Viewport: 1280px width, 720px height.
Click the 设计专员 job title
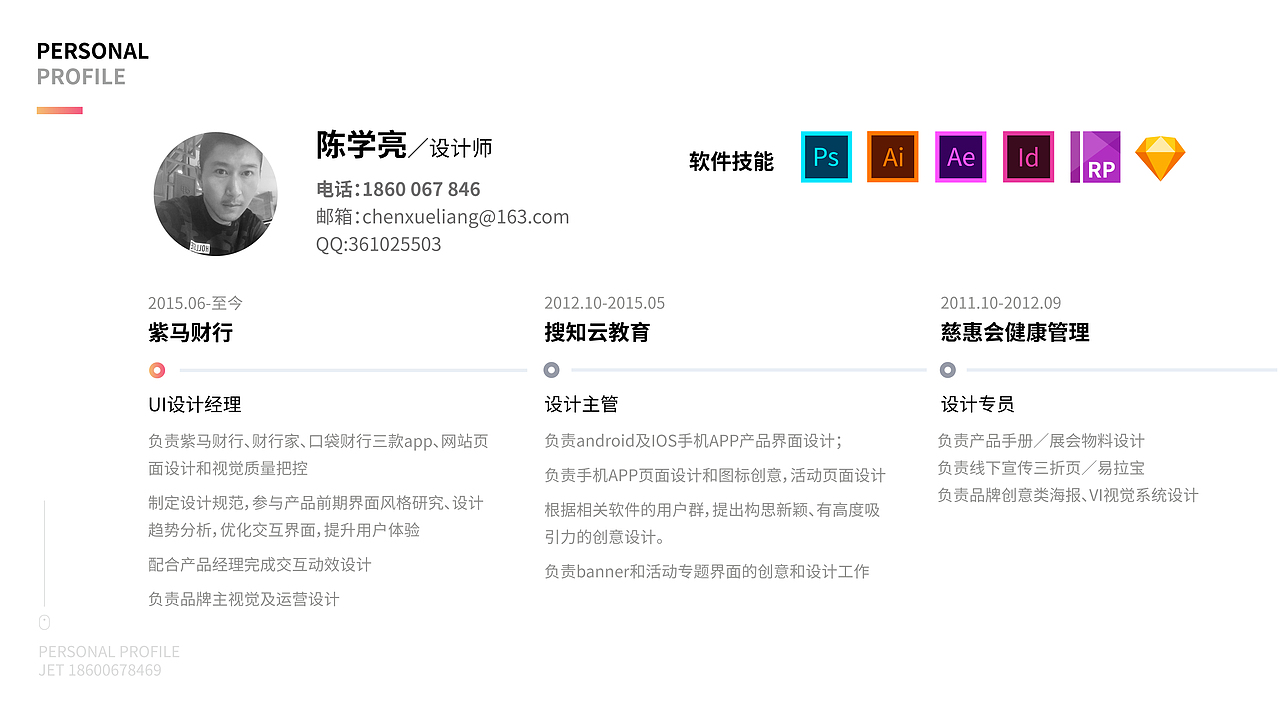point(978,404)
